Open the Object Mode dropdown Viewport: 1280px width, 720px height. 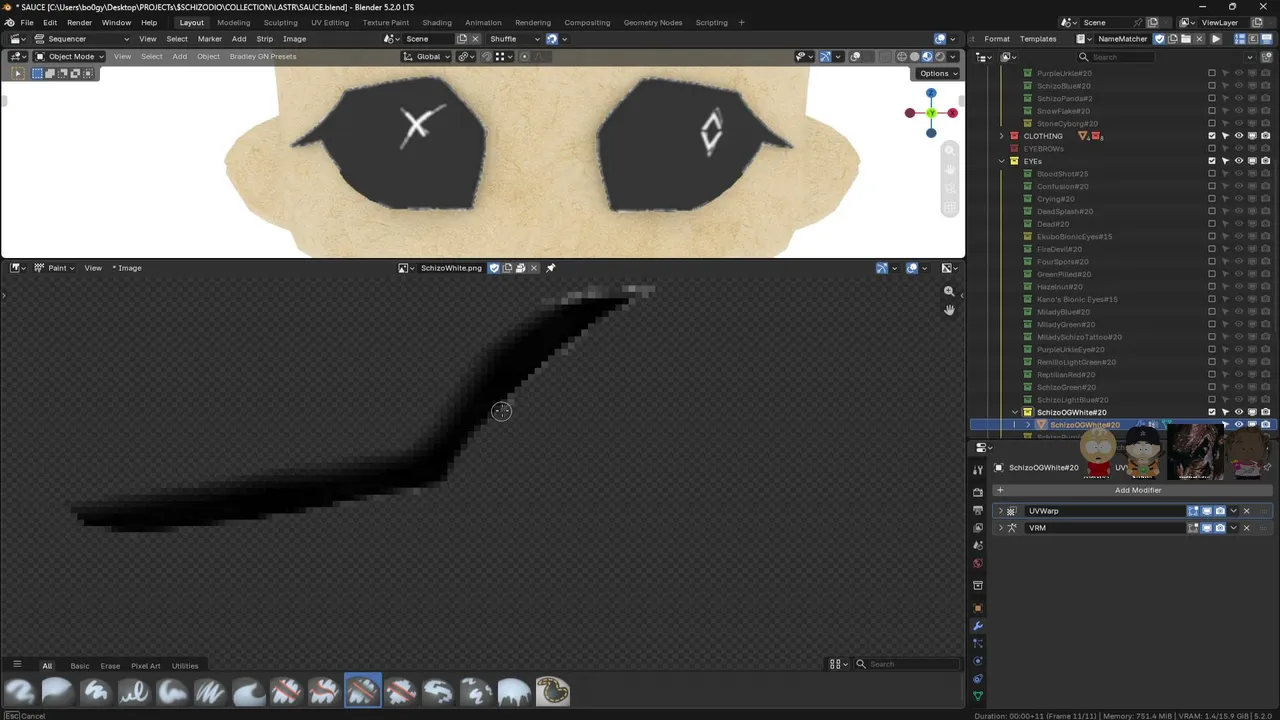click(x=68, y=57)
